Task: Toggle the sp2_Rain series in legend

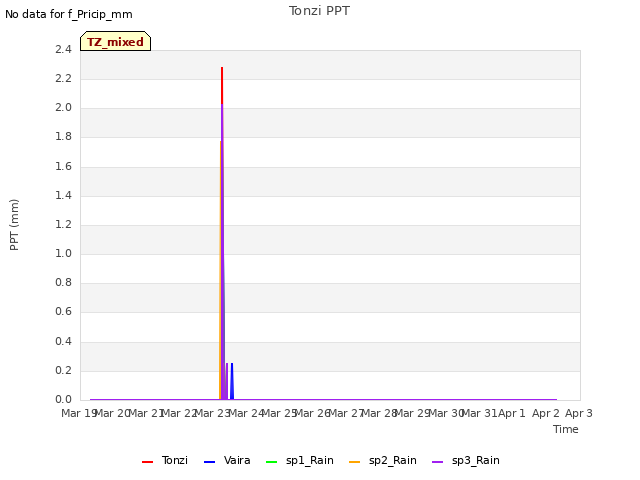Action: [x=383, y=460]
